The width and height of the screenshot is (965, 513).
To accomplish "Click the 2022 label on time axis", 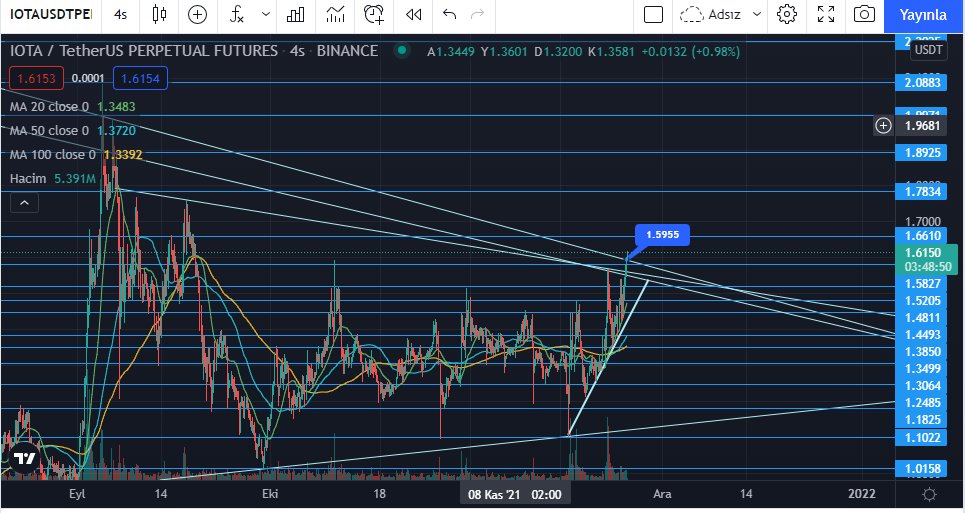I will pyautogui.click(x=862, y=494).
